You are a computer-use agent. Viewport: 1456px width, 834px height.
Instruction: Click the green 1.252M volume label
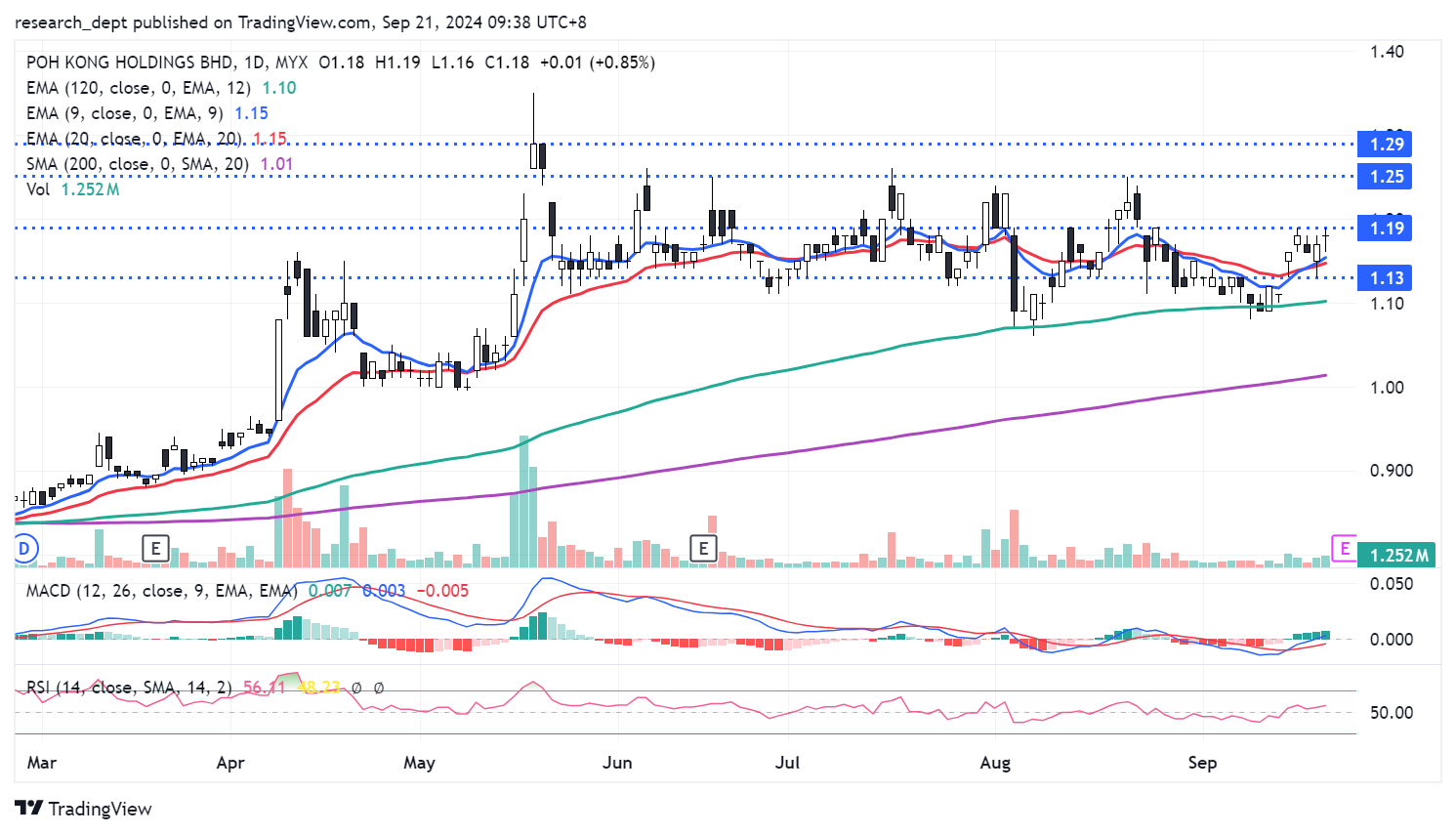pos(1398,555)
